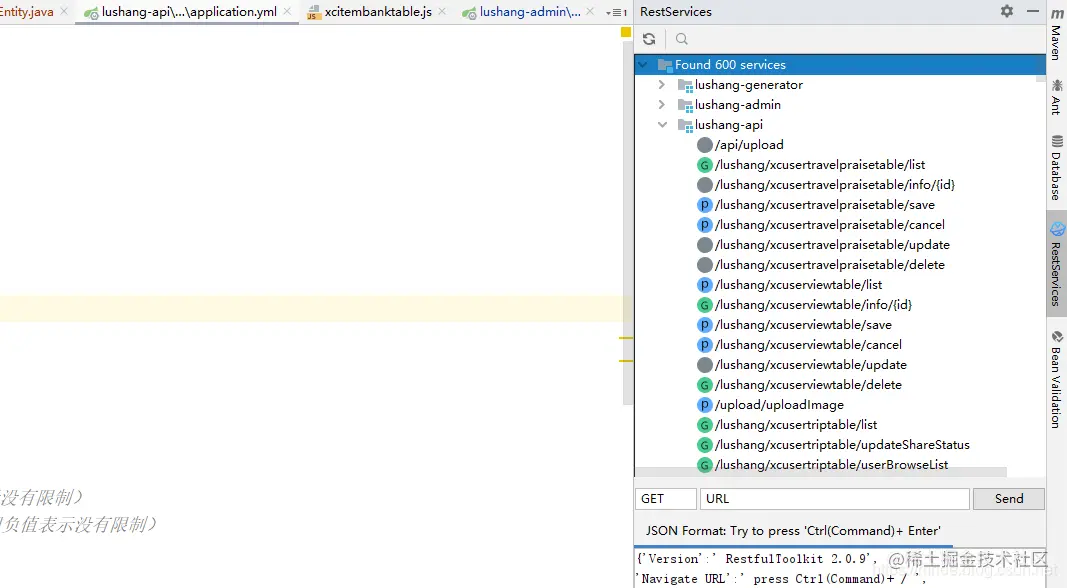Select xcuserviewtable/info/{id} service
This screenshot has height=588, width=1067.
(x=813, y=305)
